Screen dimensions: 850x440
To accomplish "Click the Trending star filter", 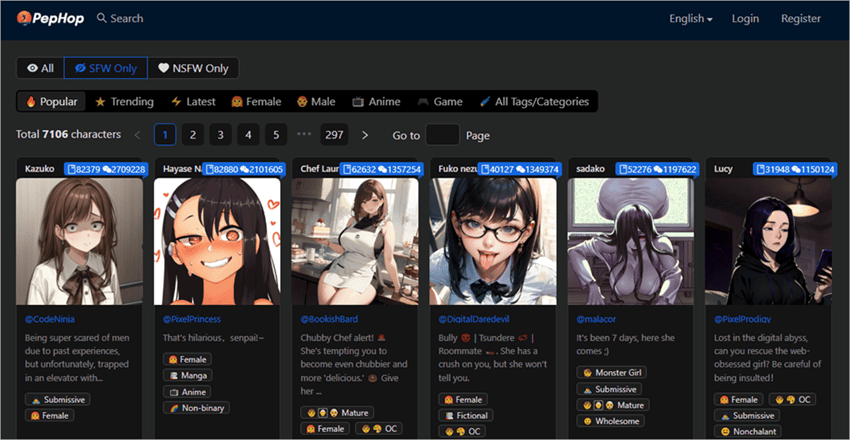I will coord(124,102).
